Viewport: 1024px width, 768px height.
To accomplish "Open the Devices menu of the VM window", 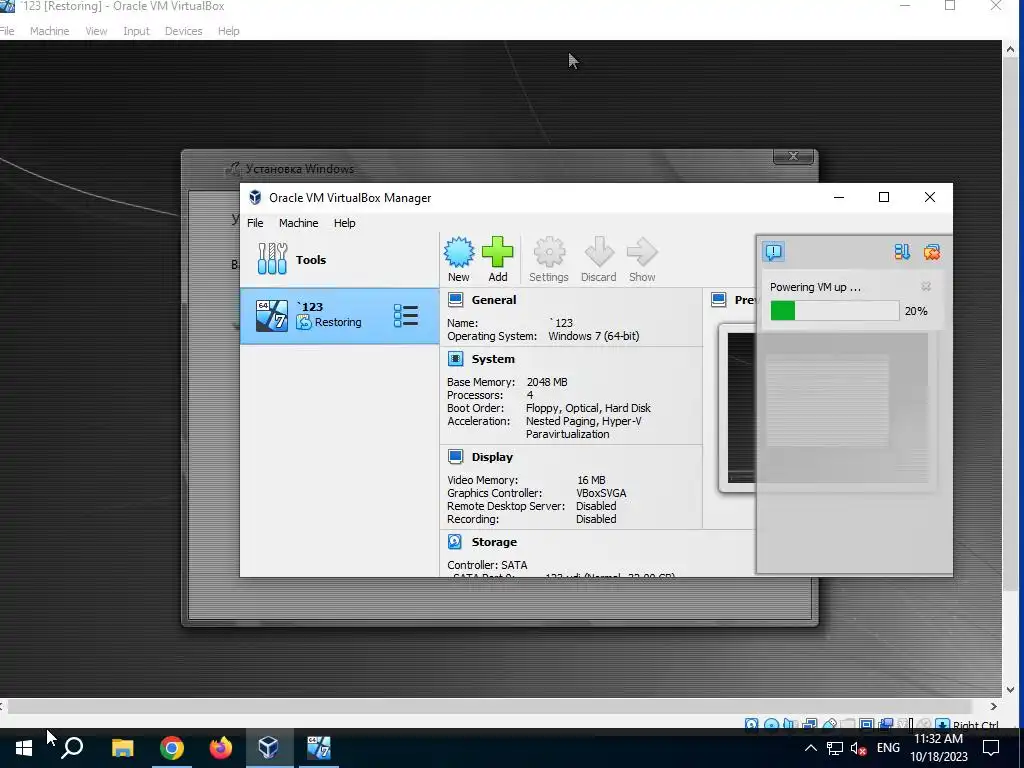I will point(184,31).
